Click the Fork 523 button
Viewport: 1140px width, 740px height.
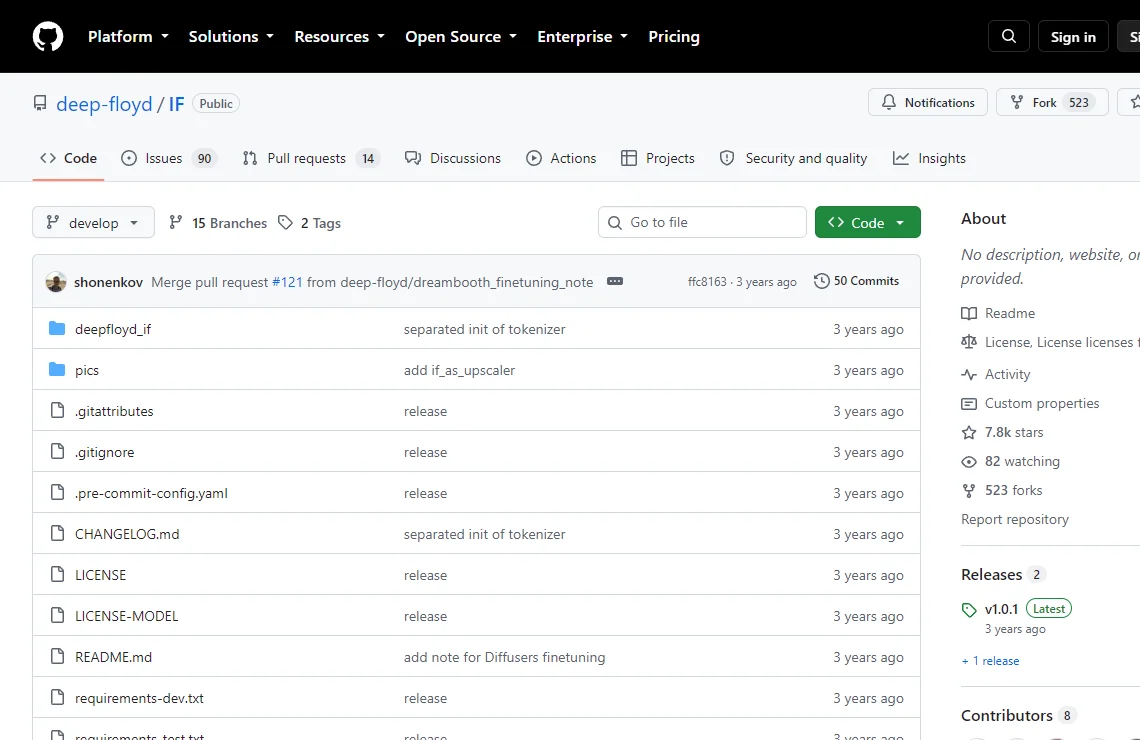pyautogui.click(x=1052, y=102)
